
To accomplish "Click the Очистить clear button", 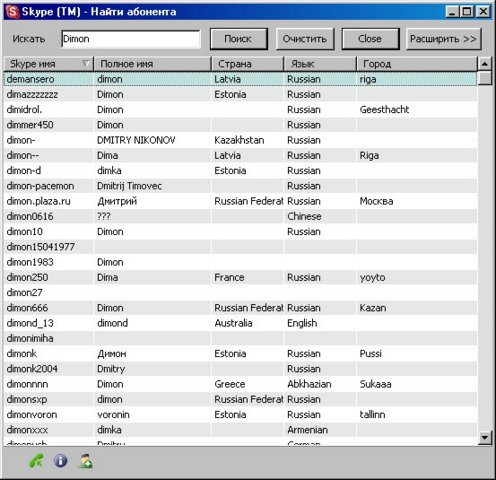I will tap(305, 39).
